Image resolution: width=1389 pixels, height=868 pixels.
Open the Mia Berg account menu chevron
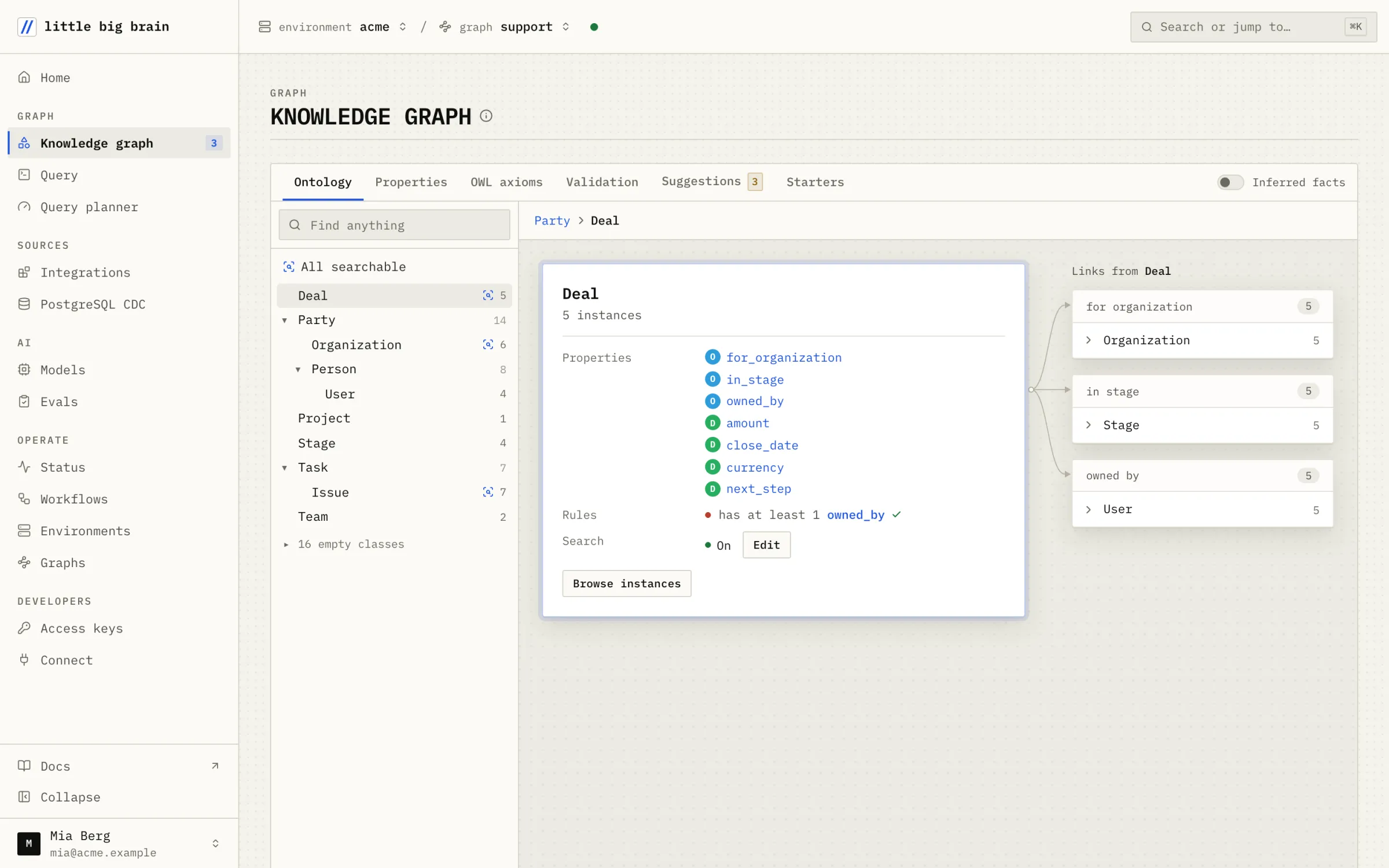215,844
